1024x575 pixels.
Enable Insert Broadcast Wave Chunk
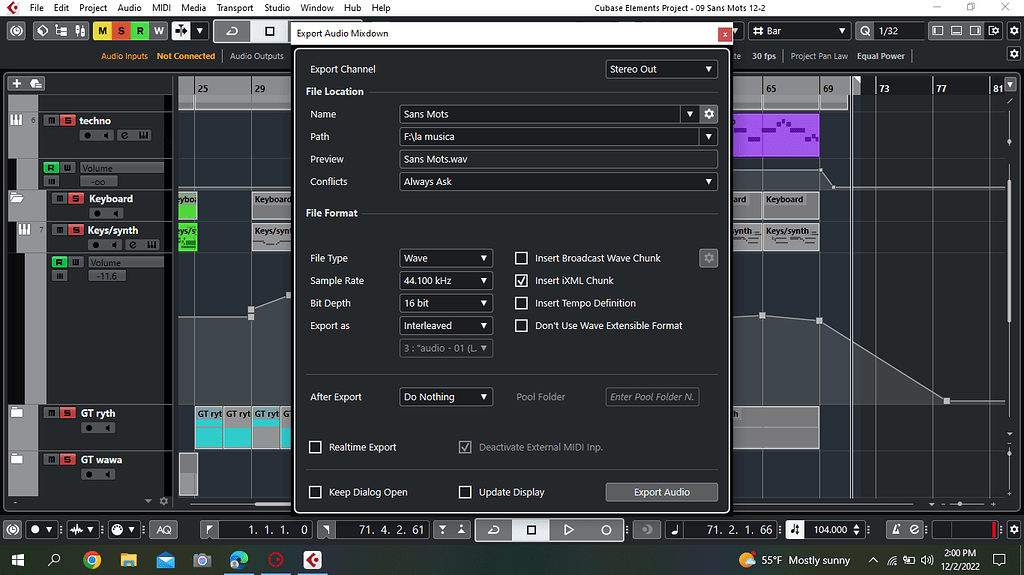tap(521, 258)
